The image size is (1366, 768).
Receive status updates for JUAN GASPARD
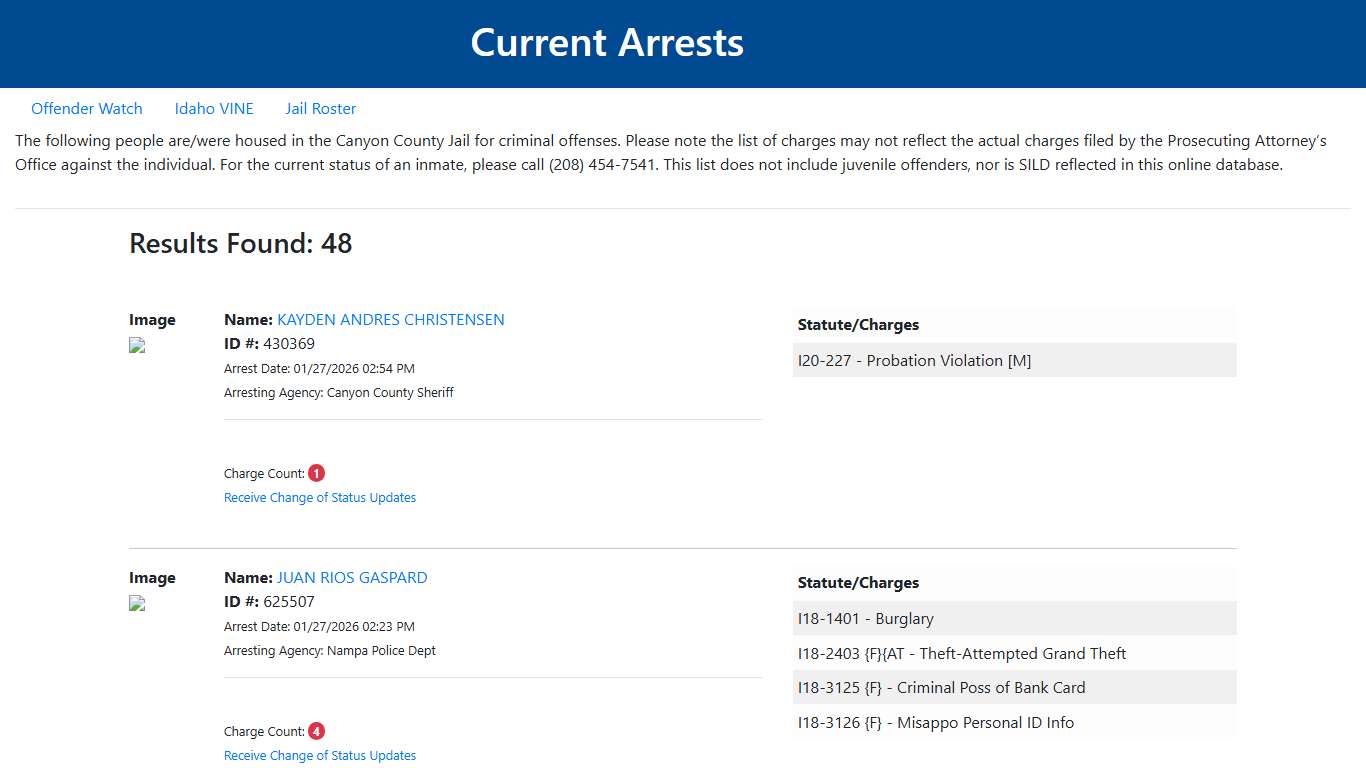pyautogui.click(x=320, y=755)
